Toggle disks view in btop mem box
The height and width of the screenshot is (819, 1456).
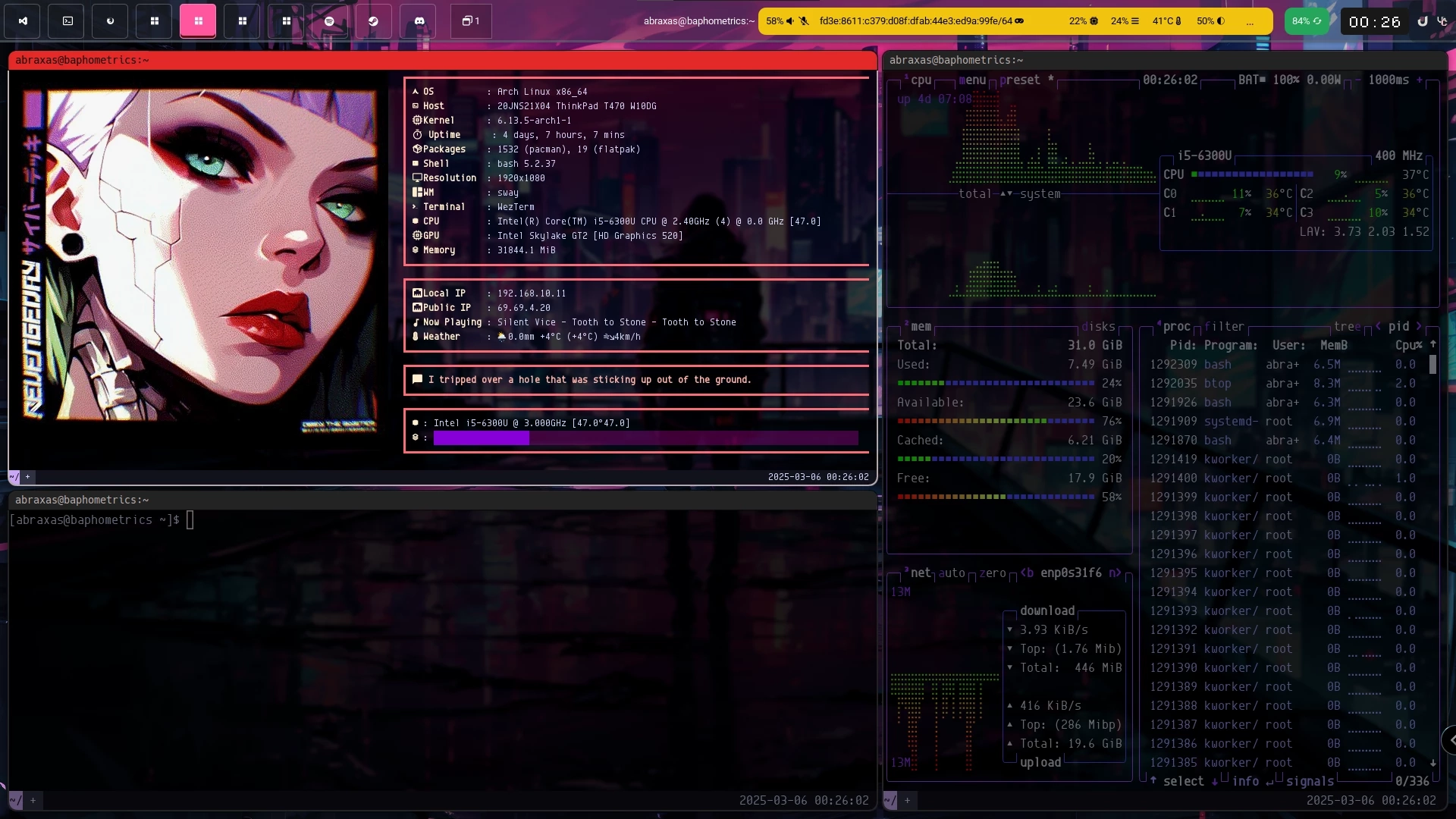coord(1098,327)
